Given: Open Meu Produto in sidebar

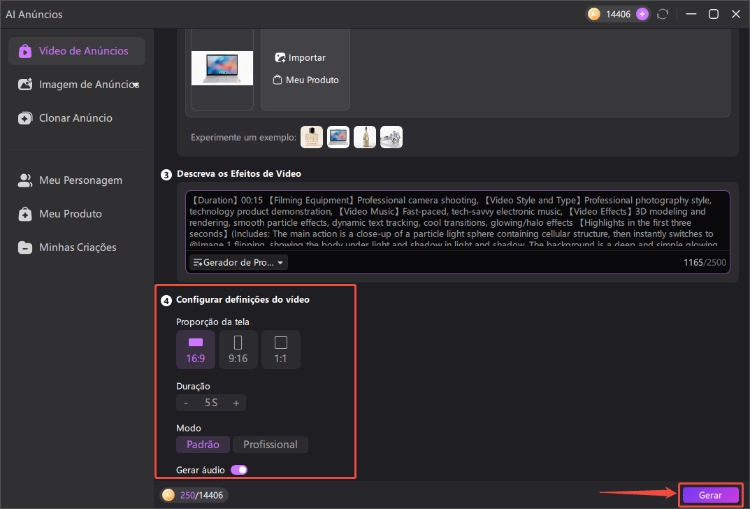Looking at the screenshot, I should click(77, 214).
